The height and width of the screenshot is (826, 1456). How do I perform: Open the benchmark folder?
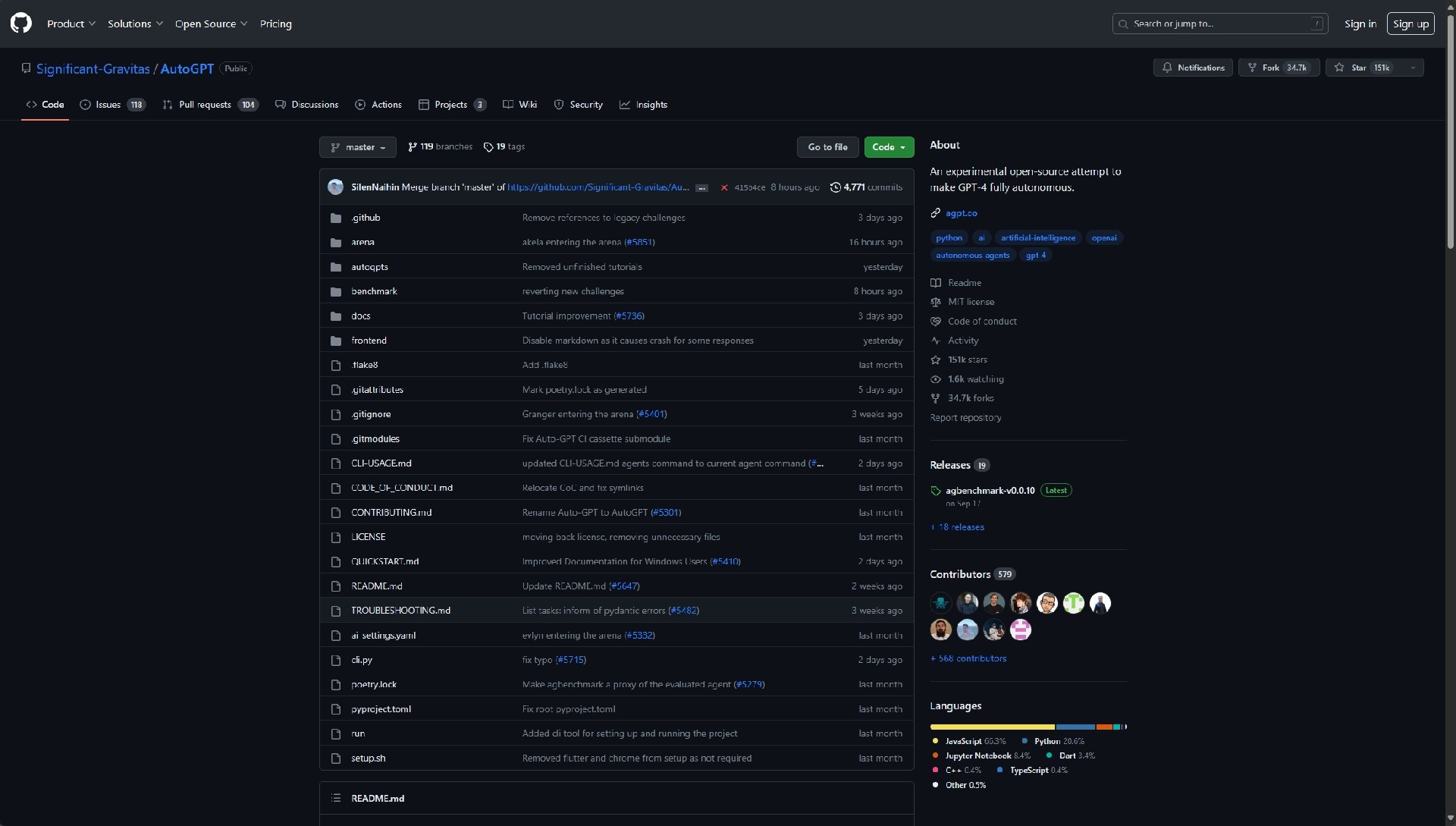point(374,291)
